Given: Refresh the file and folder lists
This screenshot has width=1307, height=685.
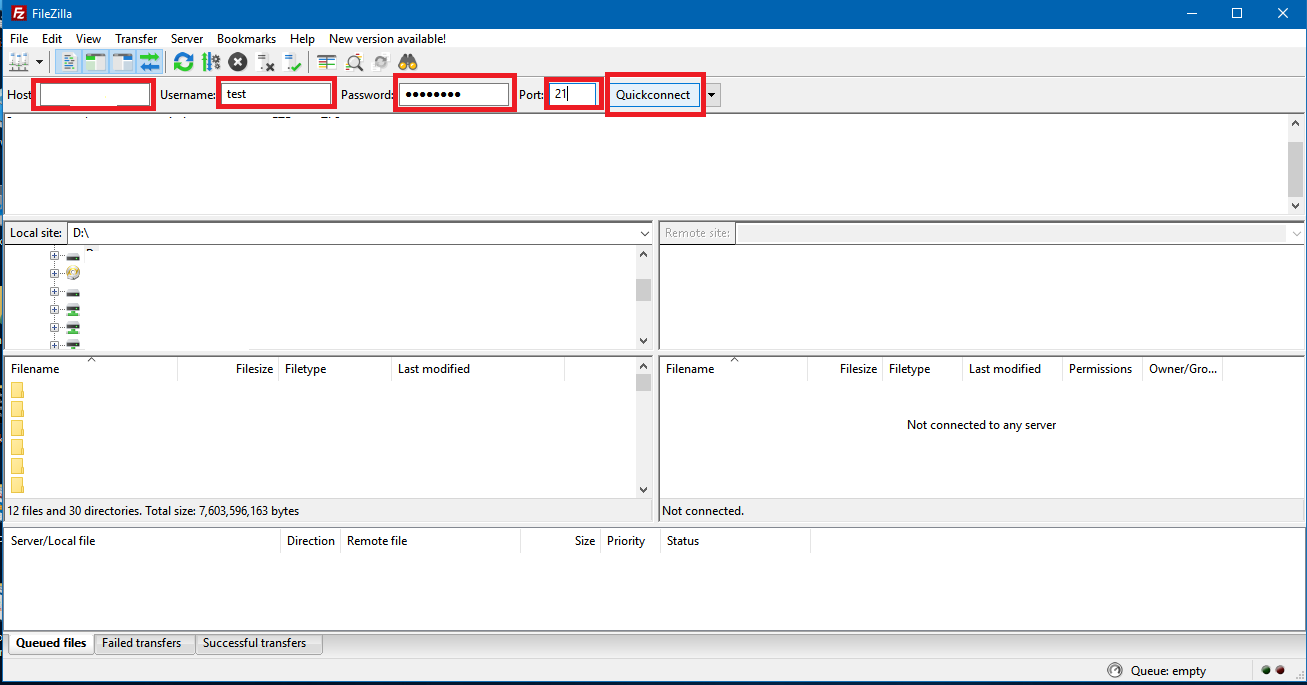Looking at the screenshot, I should tap(184, 62).
